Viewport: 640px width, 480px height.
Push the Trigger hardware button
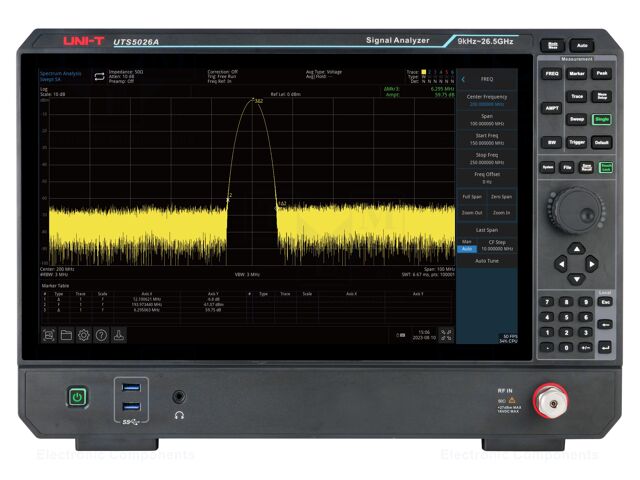(x=577, y=142)
